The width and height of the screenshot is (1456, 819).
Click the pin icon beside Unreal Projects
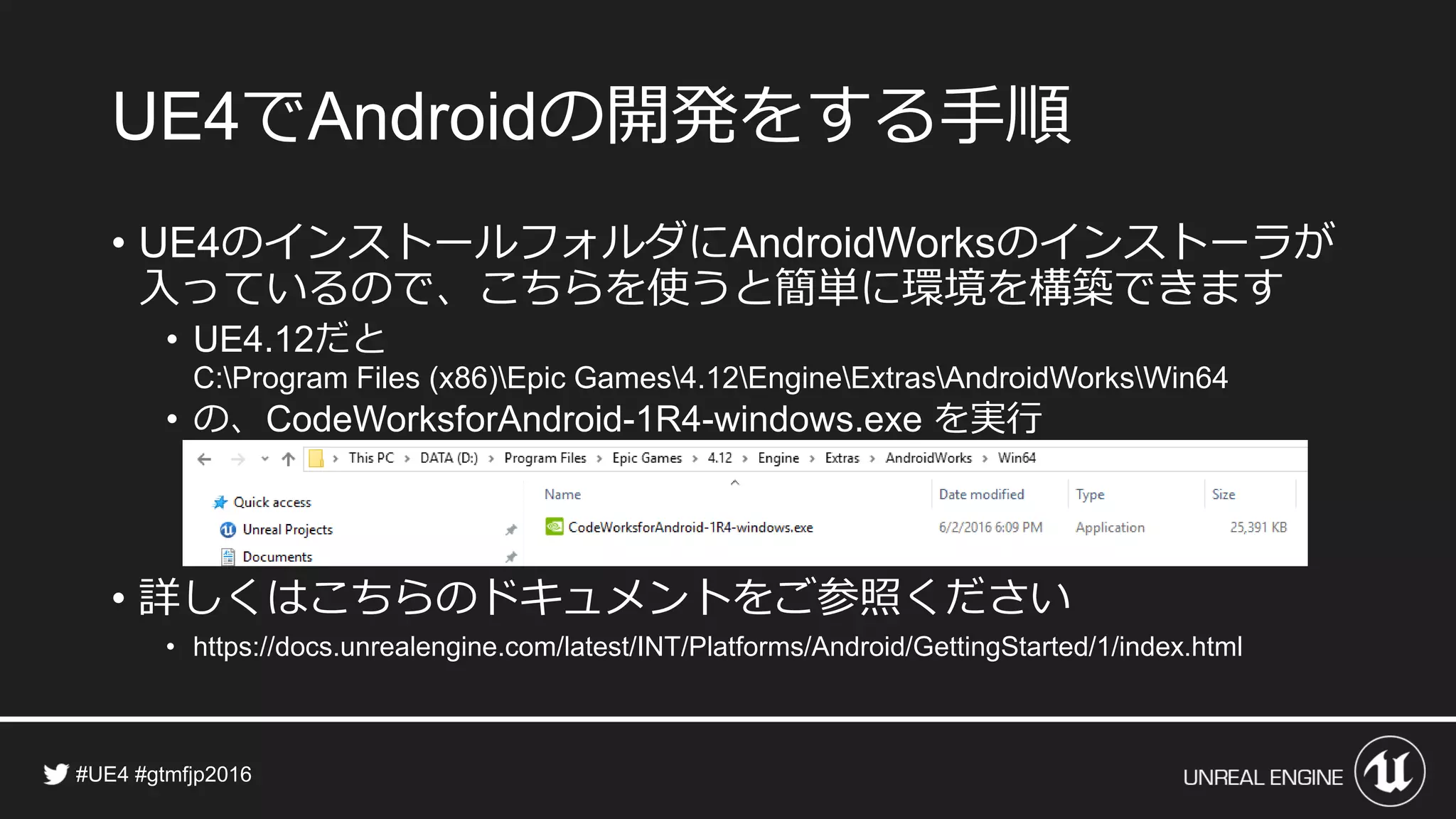(x=510, y=530)
